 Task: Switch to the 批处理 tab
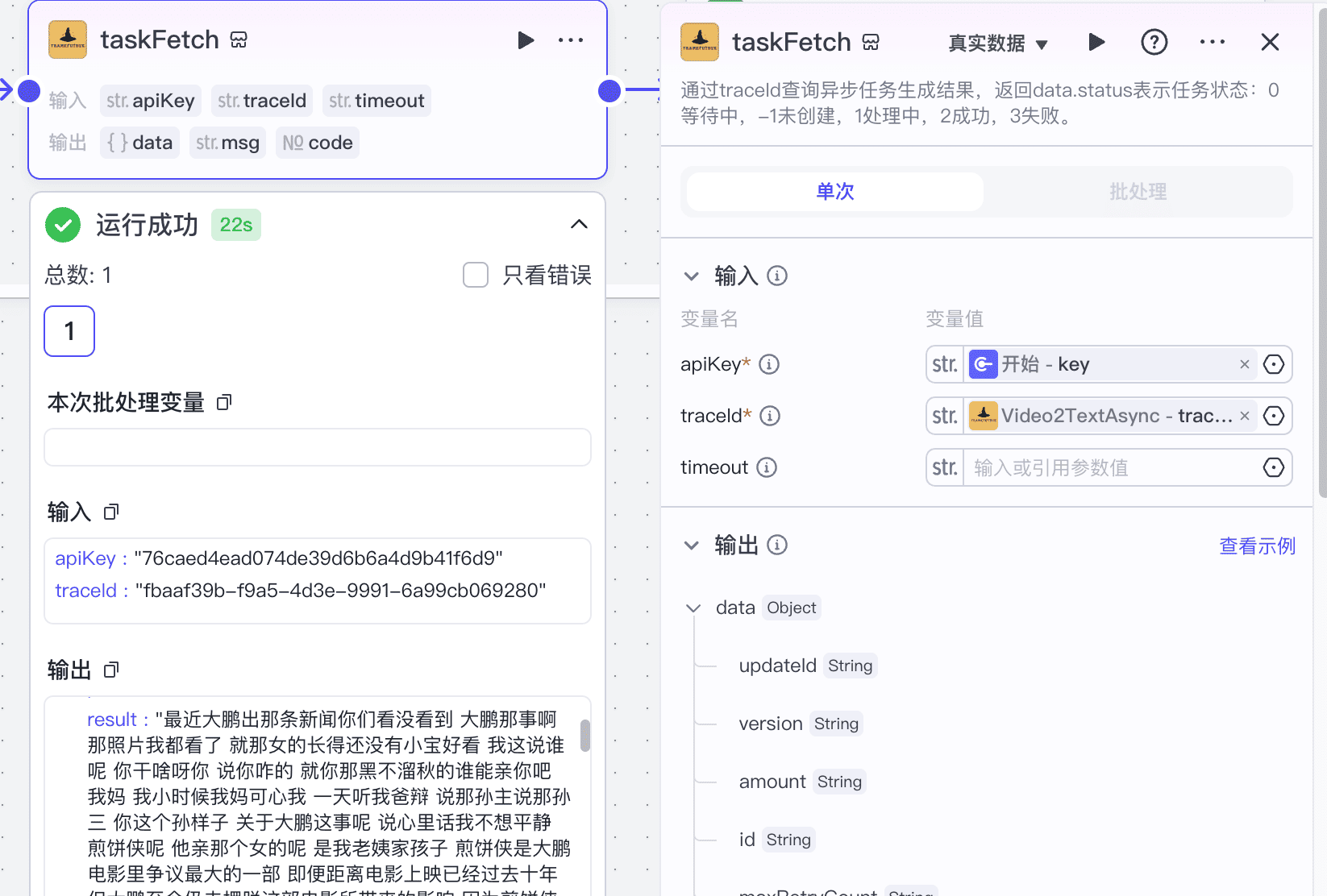(1138, 192)
